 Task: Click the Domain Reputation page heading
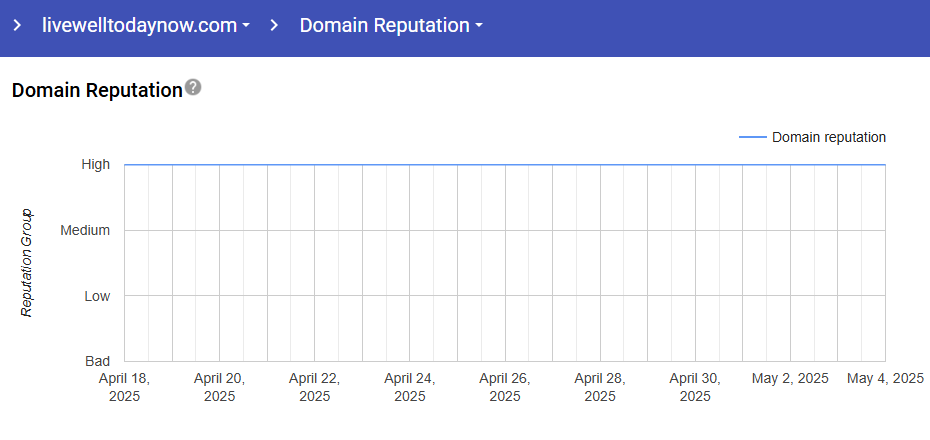[x=96, y=90]
